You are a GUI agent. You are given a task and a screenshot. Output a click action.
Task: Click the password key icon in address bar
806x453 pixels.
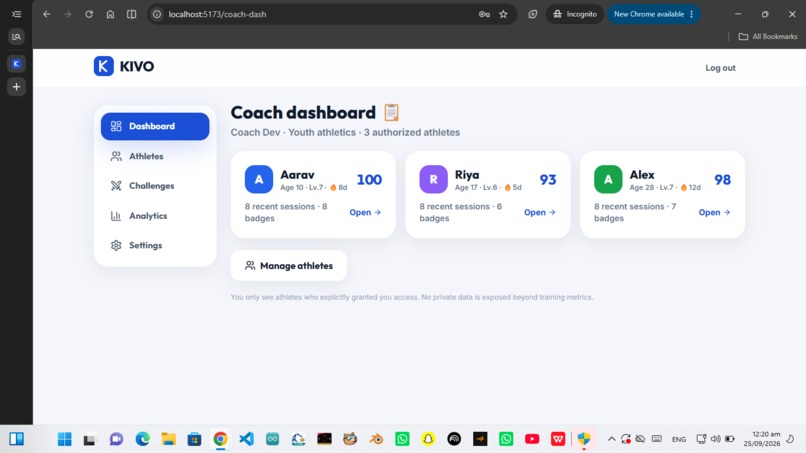point(484,14)
